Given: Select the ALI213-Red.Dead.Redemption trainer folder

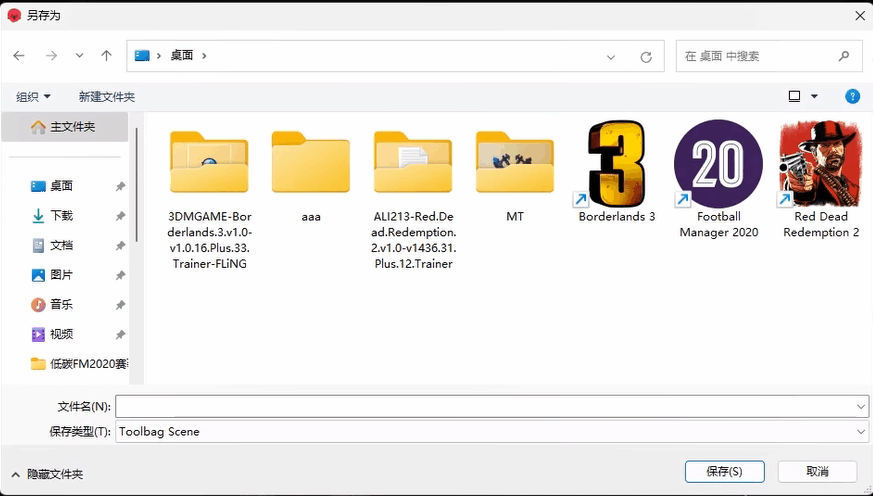Looking at the screenshot, I should click(x=413, y=199).
